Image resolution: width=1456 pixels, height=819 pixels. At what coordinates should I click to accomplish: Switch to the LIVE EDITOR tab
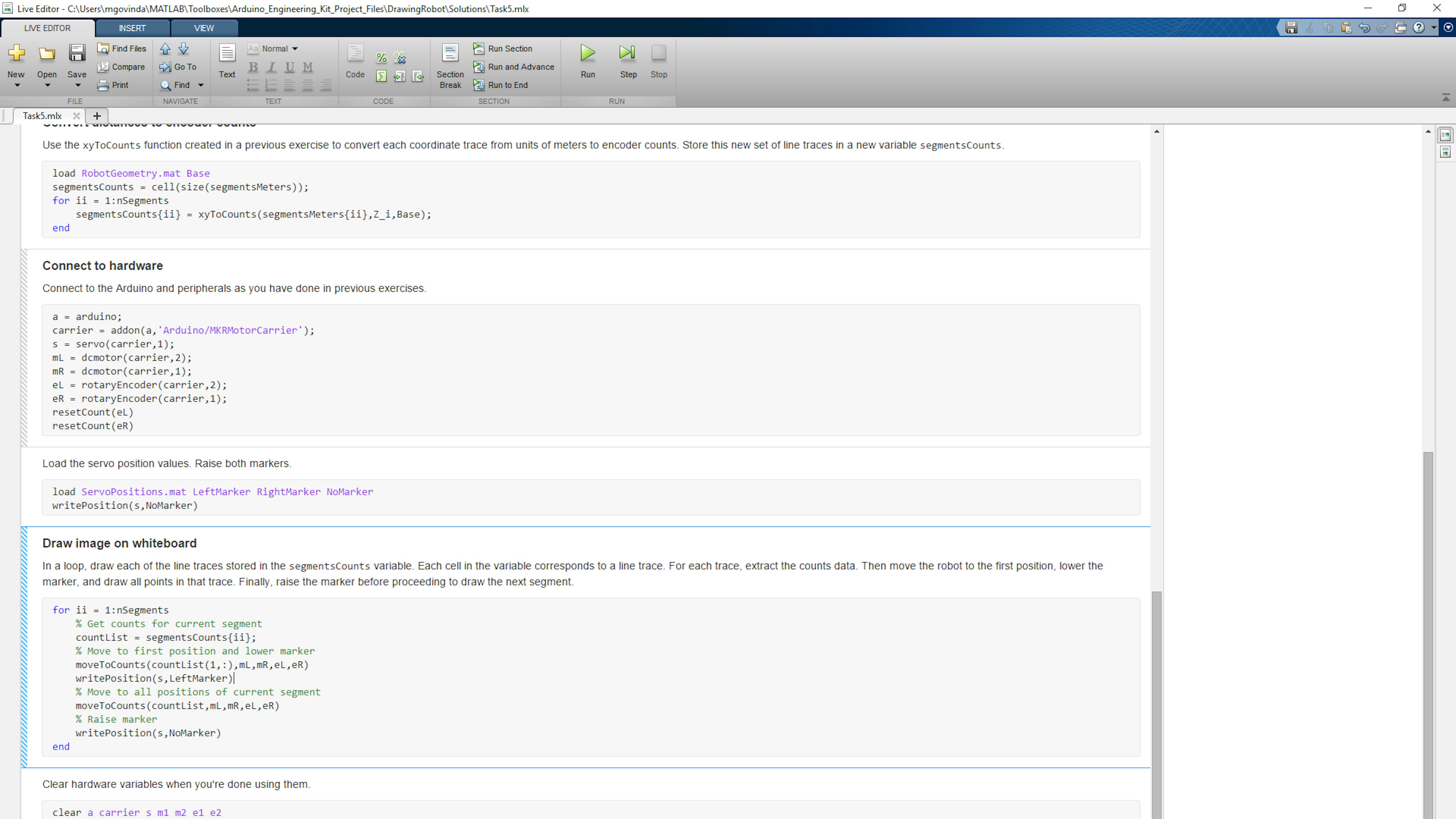[x=48, y=28]
